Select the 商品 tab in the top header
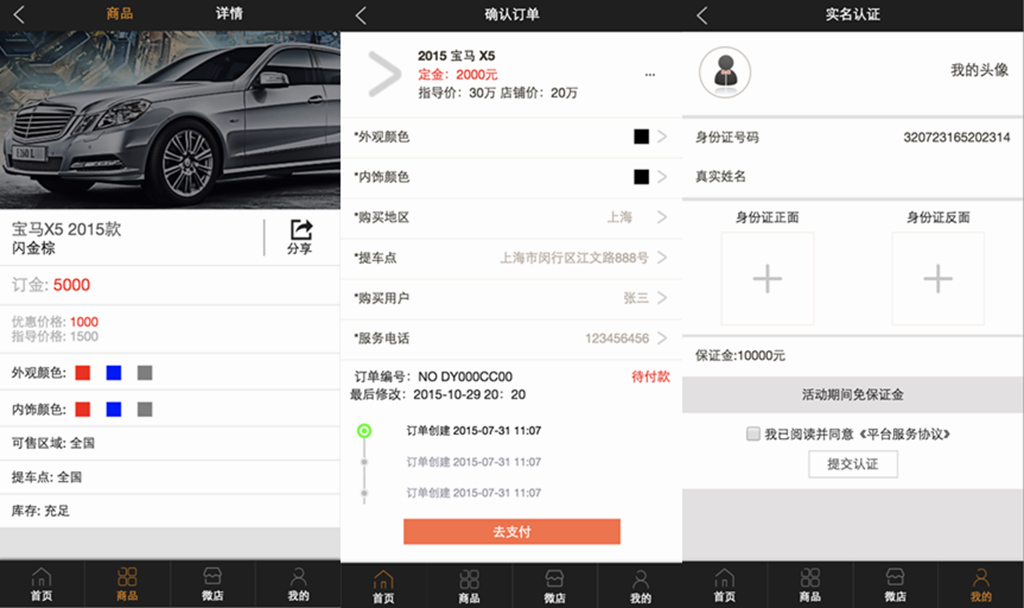This screenshot has width=1024, height=608. [120, 14]
